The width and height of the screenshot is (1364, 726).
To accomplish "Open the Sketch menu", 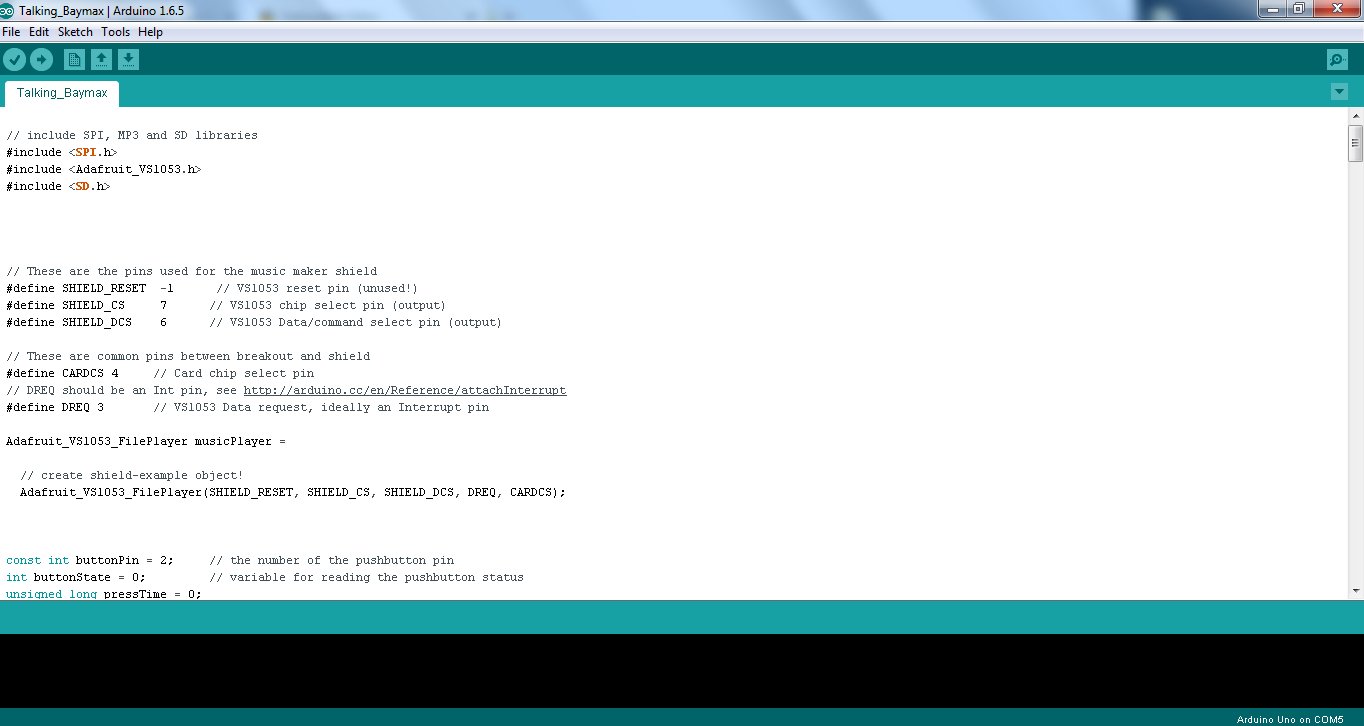I will coord(75,32).
